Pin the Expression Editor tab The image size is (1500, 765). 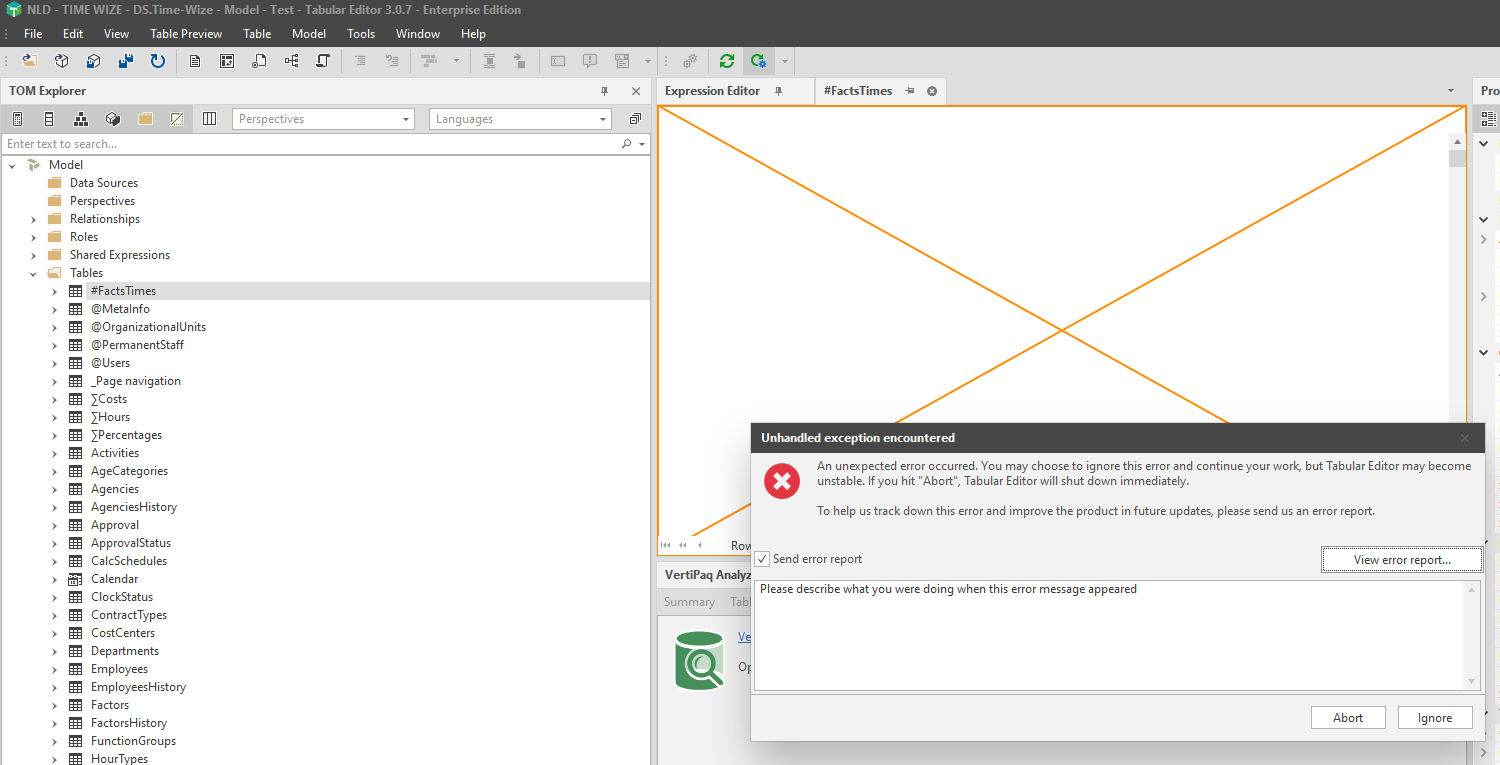779,91
